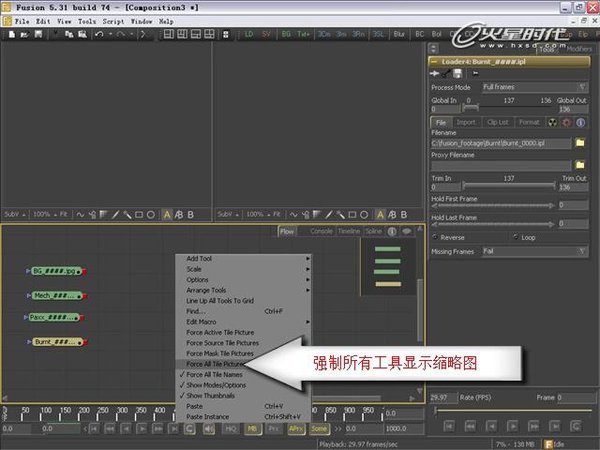This screenshot has height=450, width=600.
Task: Click the first view layout icon
Action: [168, 34]
